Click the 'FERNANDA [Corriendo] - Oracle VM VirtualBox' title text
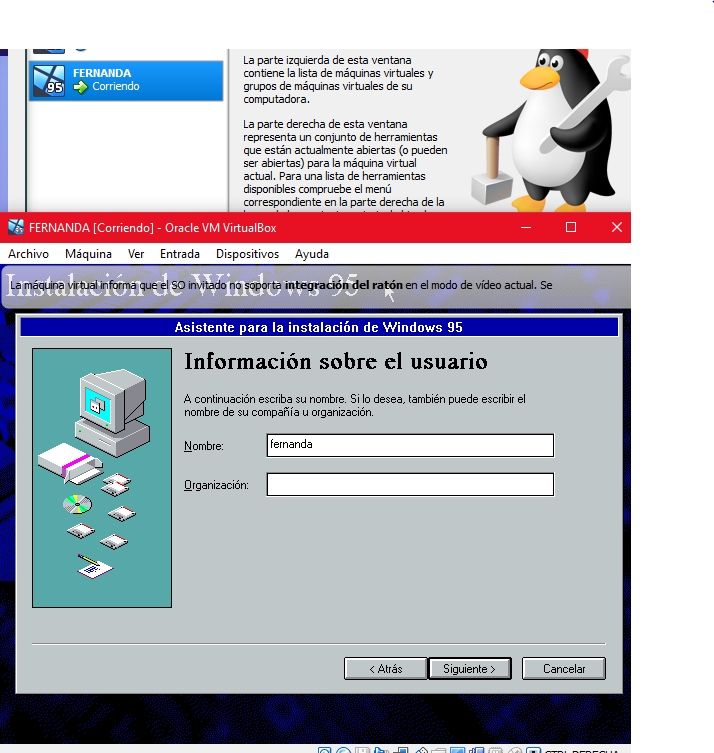 click(152, 228)
